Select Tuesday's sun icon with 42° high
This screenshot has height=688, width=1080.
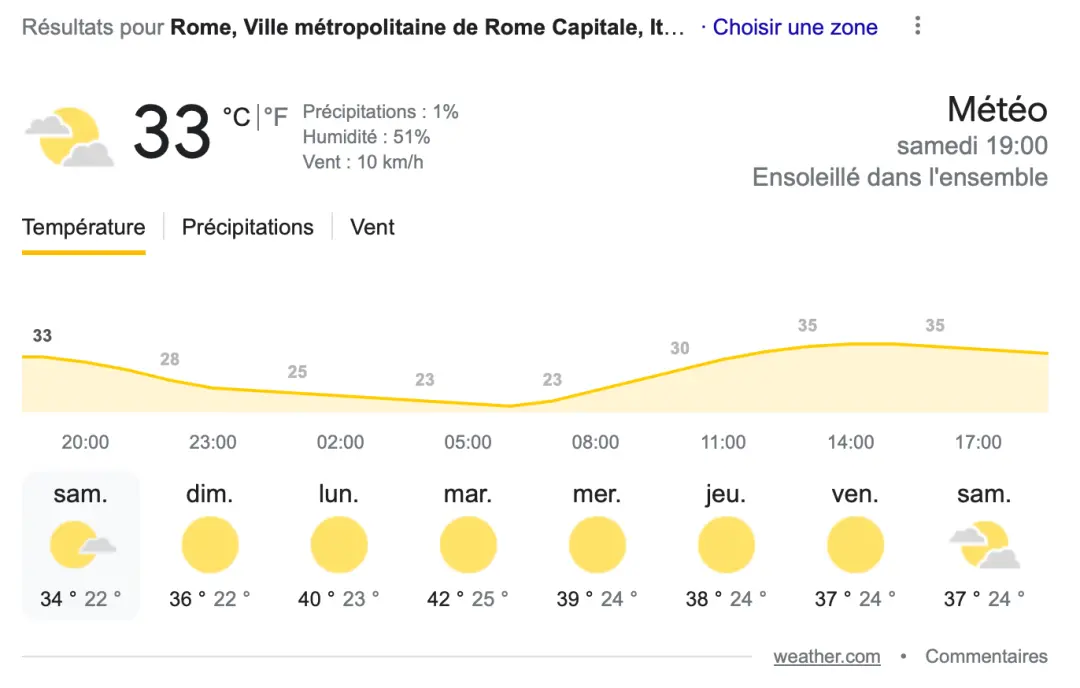pos(468,545)
